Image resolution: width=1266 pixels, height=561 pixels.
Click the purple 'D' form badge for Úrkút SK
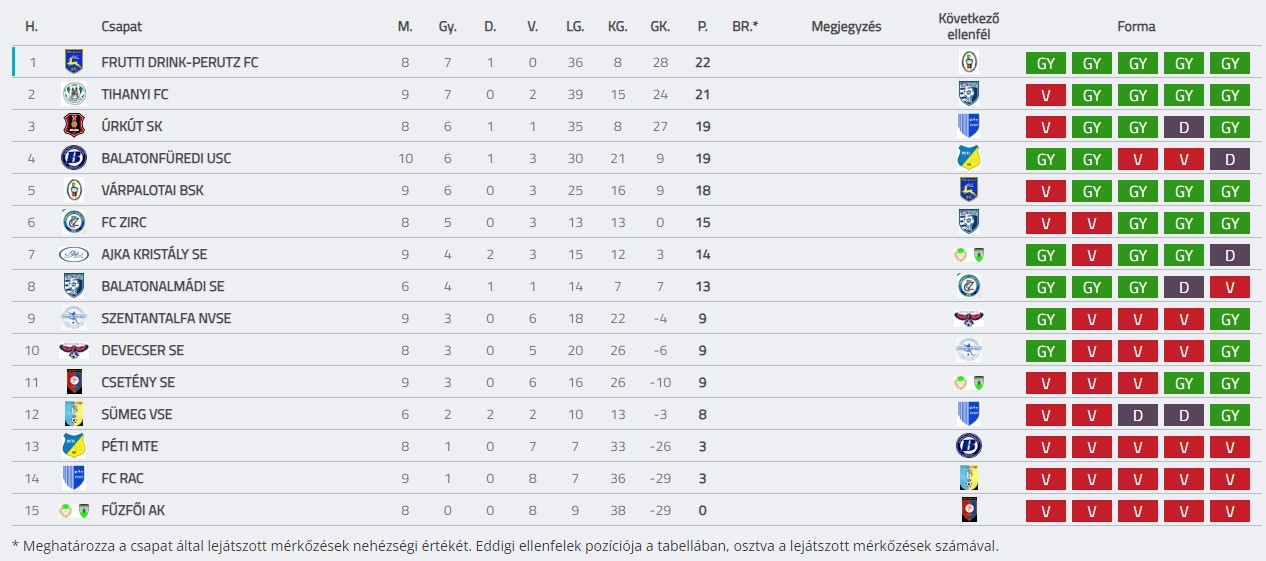click(1184, 127)
